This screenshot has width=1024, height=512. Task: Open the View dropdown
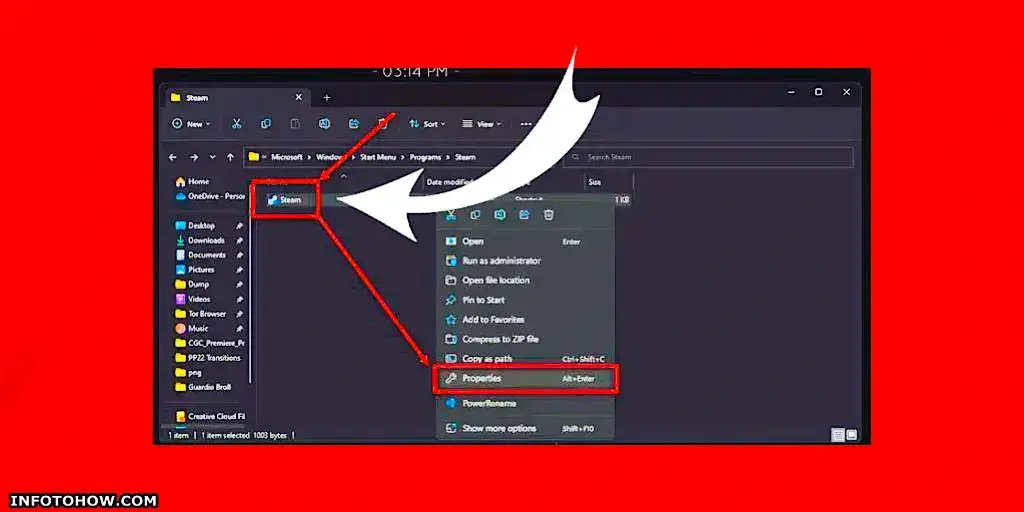[x=482, y=124]
